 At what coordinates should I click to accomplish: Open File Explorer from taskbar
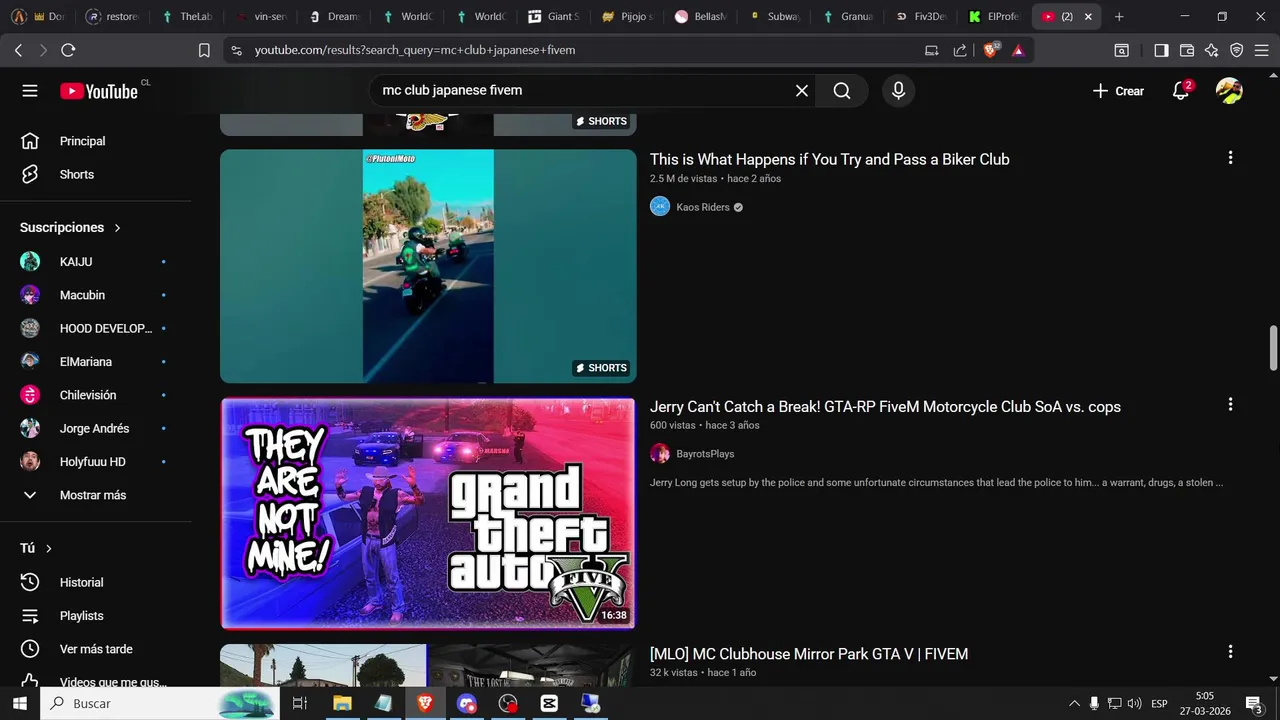(342, 703)
